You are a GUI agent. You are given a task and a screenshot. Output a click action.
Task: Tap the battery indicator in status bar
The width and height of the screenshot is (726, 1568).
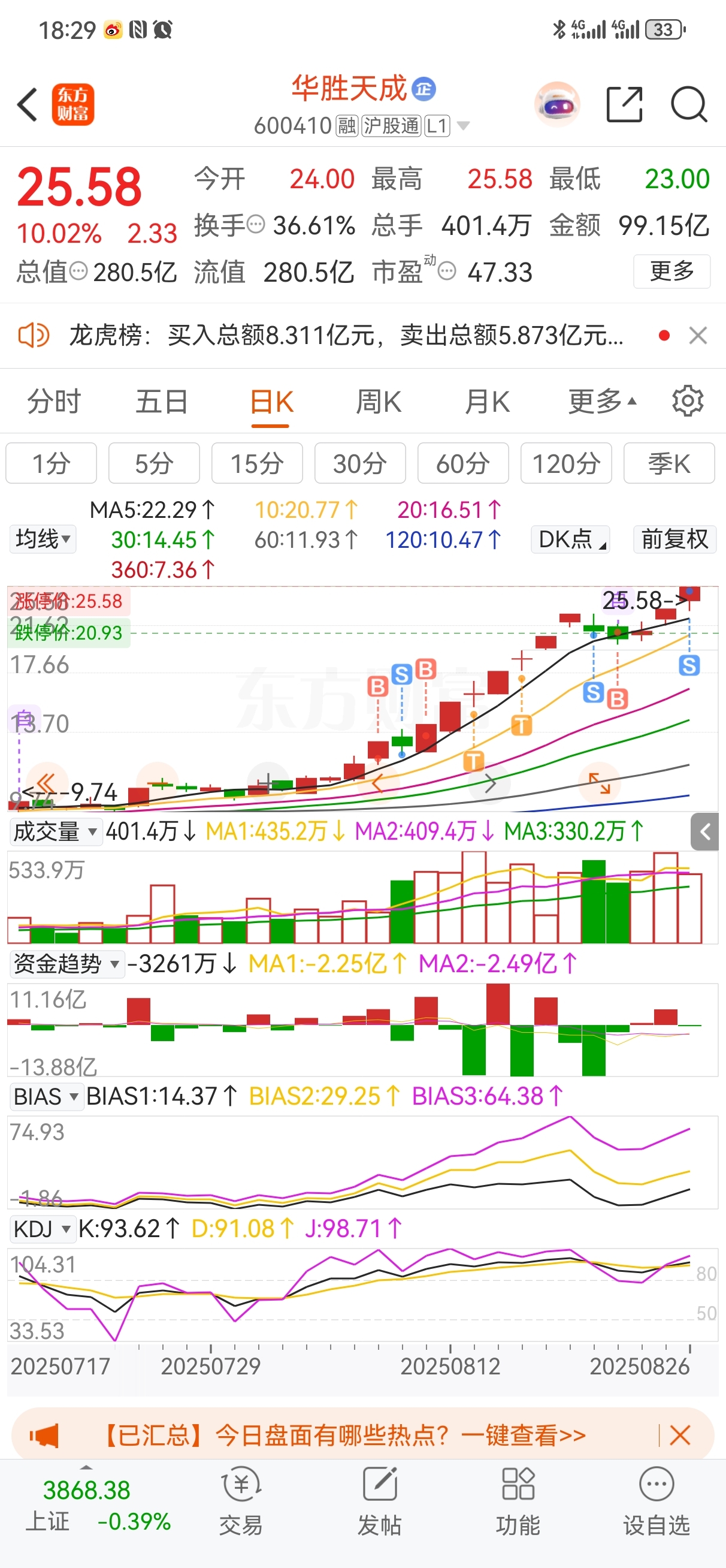[x=665, y=29]
